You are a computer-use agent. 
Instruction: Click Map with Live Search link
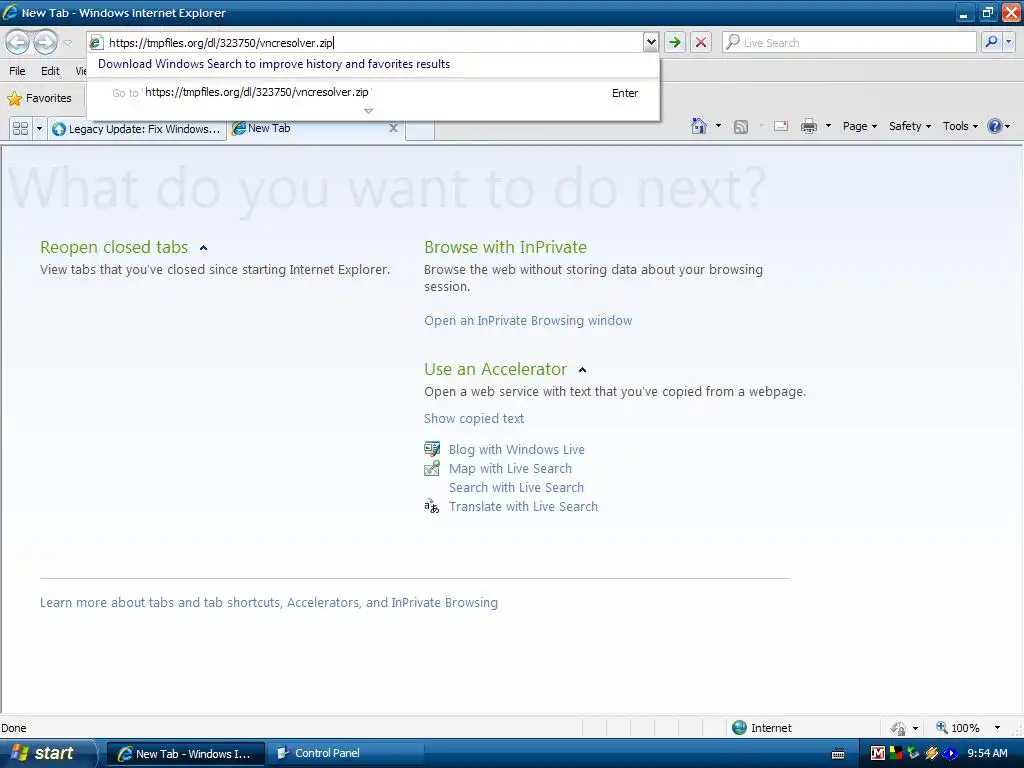(x=510, y=468)
